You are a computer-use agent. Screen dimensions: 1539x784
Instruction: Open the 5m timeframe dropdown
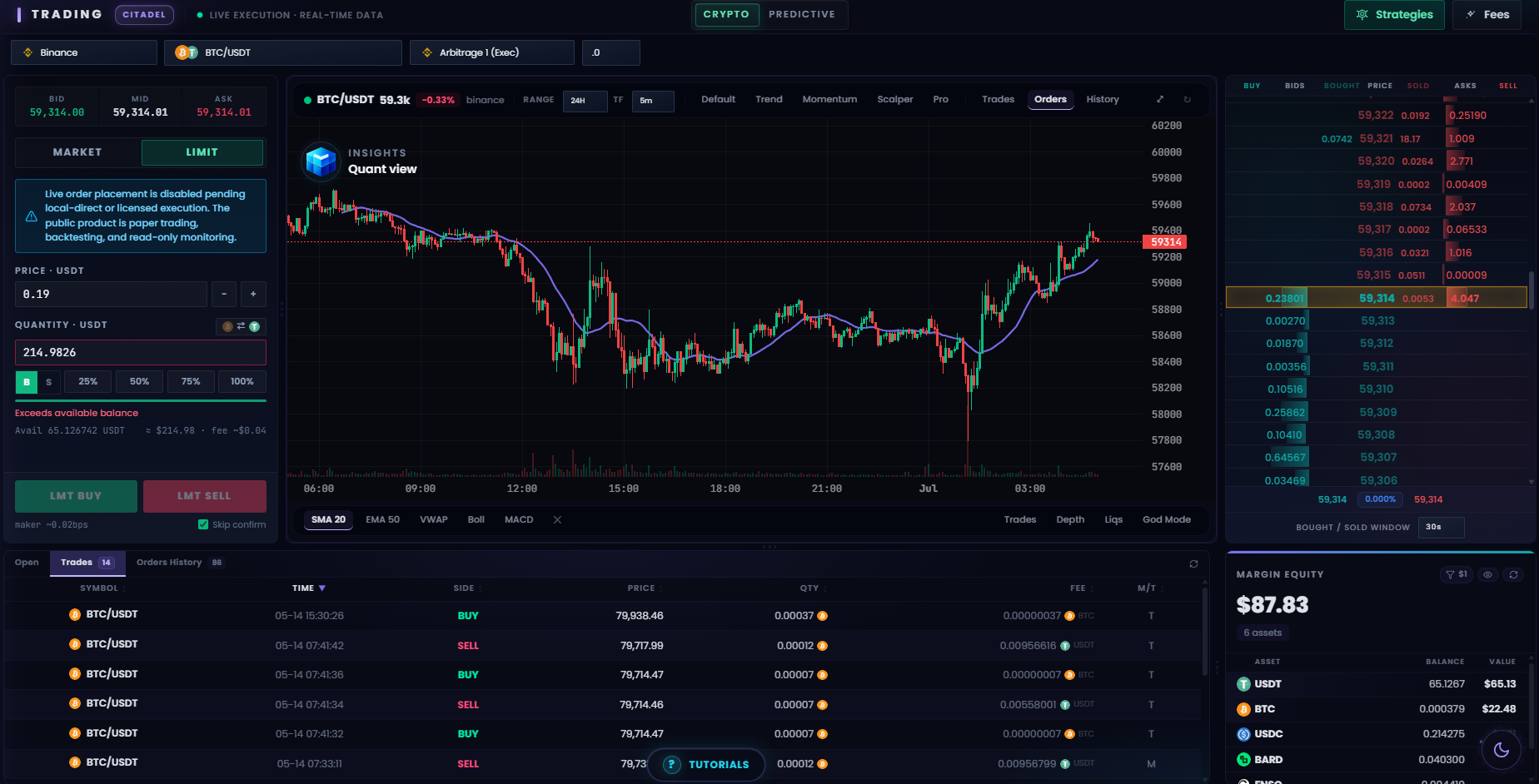pos(653,101)
